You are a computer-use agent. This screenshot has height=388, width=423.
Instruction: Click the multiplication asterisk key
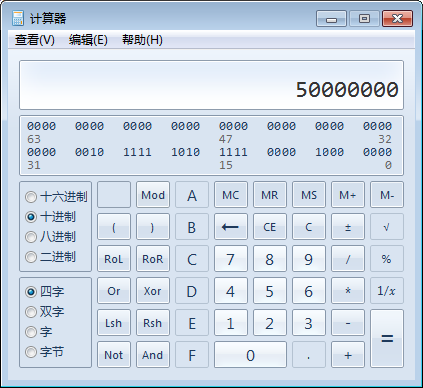[348, 291]
